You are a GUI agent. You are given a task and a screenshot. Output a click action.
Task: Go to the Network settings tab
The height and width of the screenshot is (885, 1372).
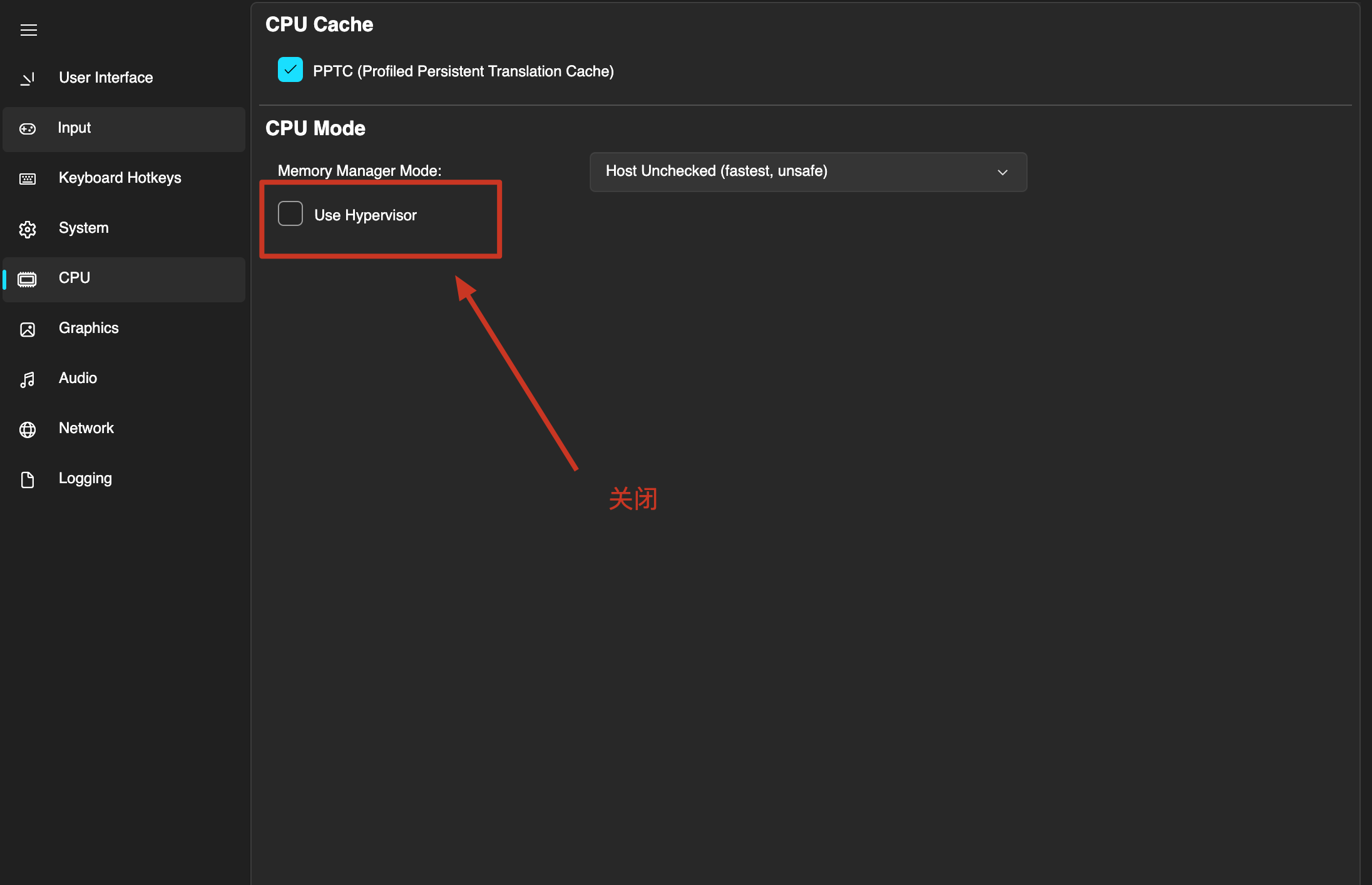point(86,428)
